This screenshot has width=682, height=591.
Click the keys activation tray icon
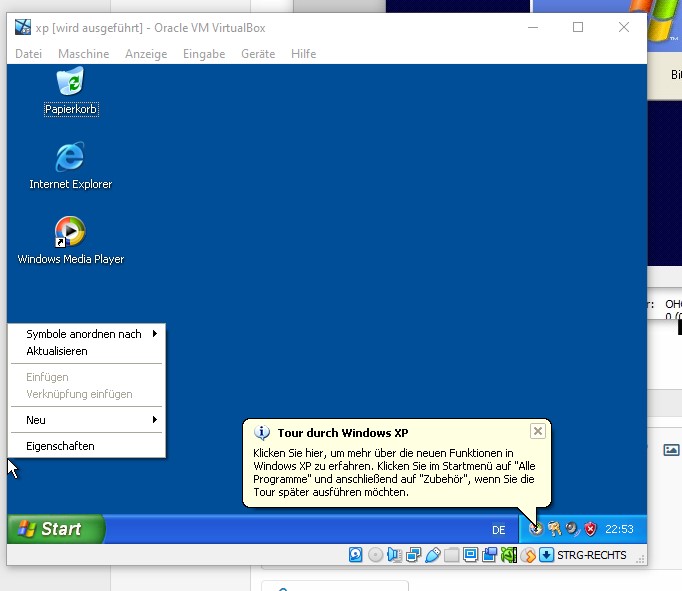(x=554, y=529)
